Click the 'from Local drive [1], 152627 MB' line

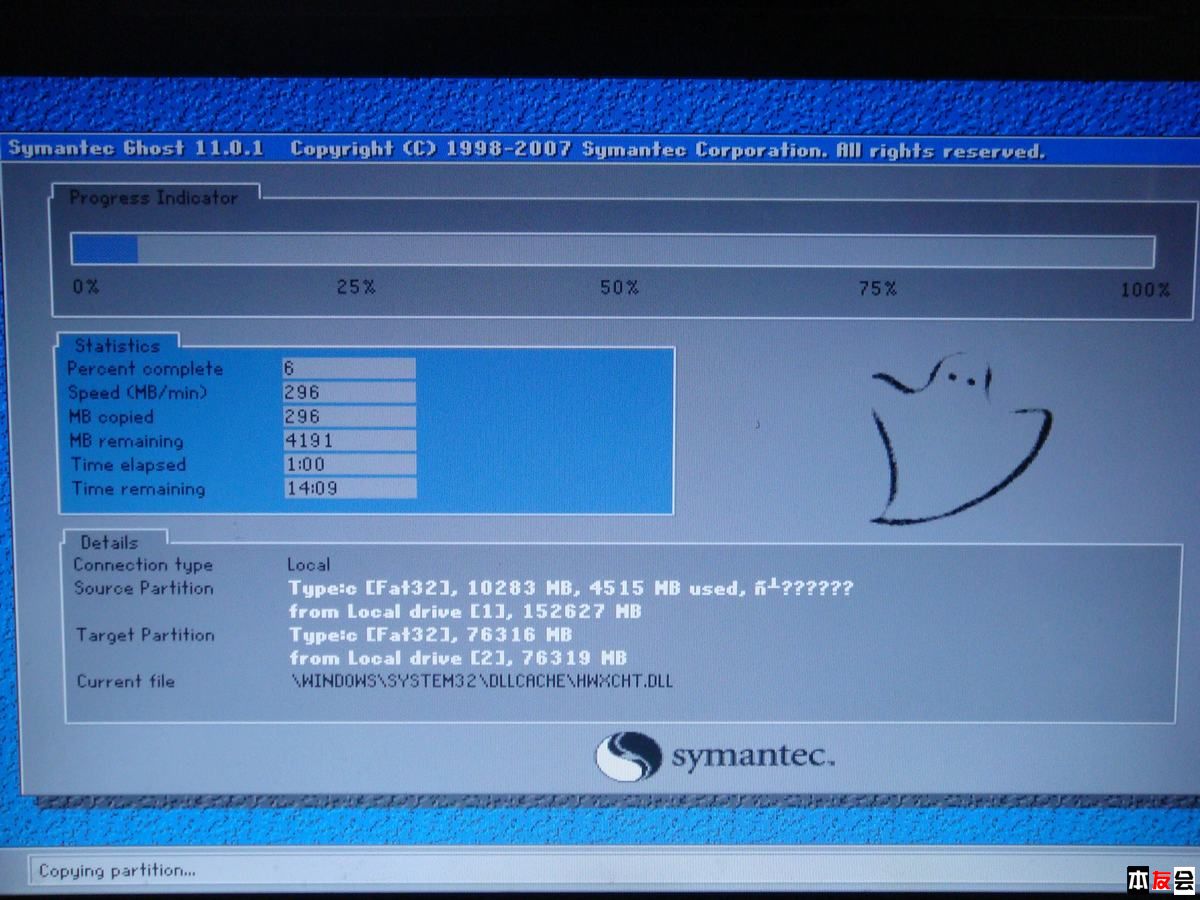pyautogui.click(x=465, y=611)
